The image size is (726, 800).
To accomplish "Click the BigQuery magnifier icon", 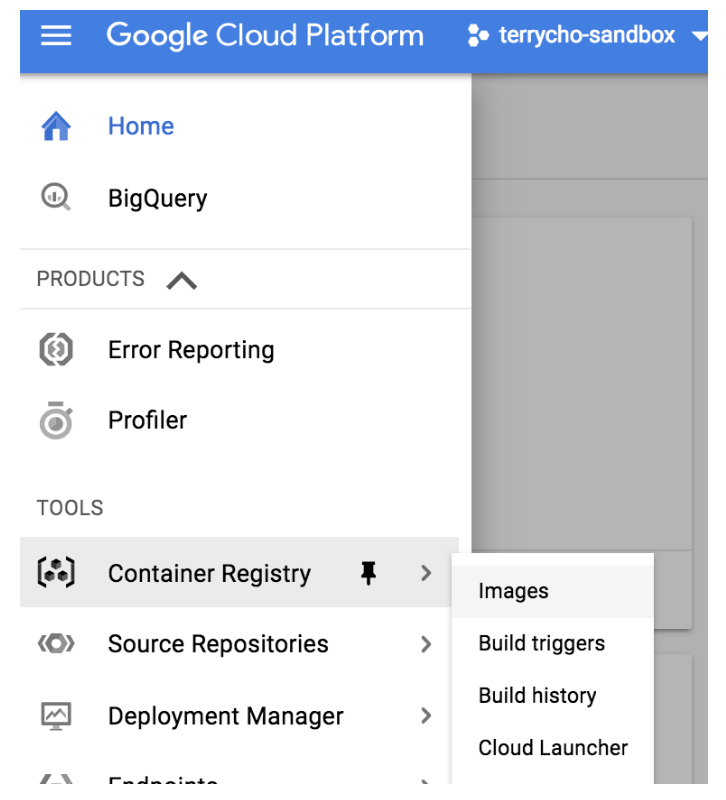I will [x=56, y=197].
